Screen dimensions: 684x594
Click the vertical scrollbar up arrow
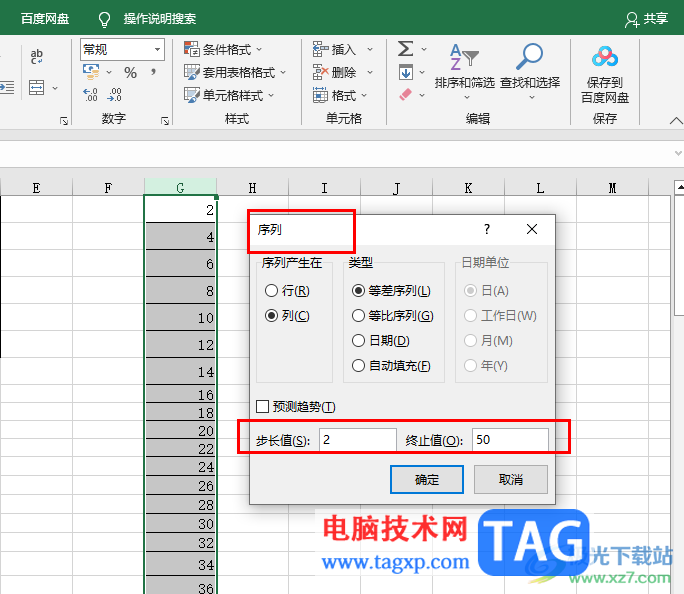[x=679, y=188]
